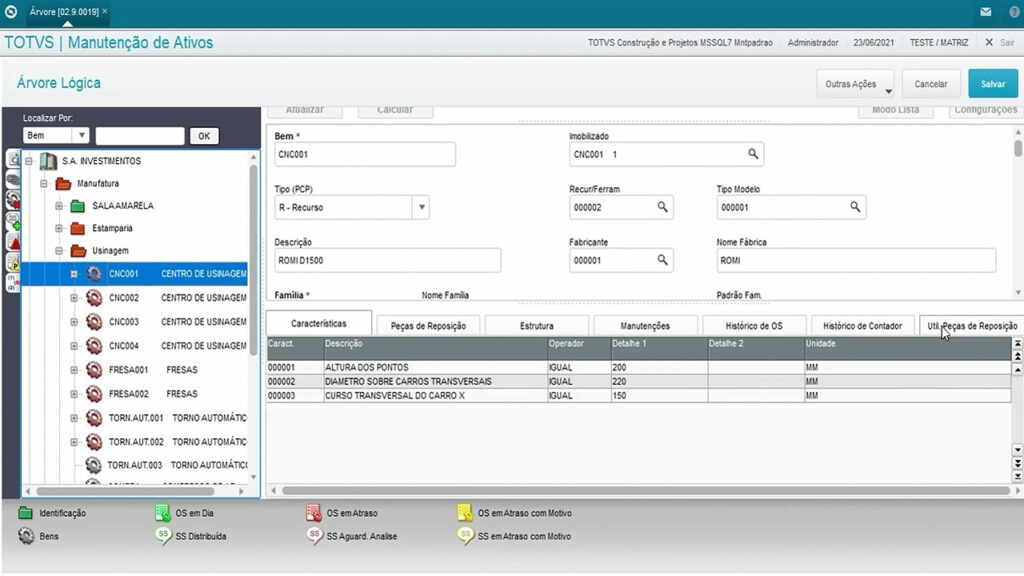Click the OK search button
The width and height of the screenshot is (1024, 576).
coord(204,136)
